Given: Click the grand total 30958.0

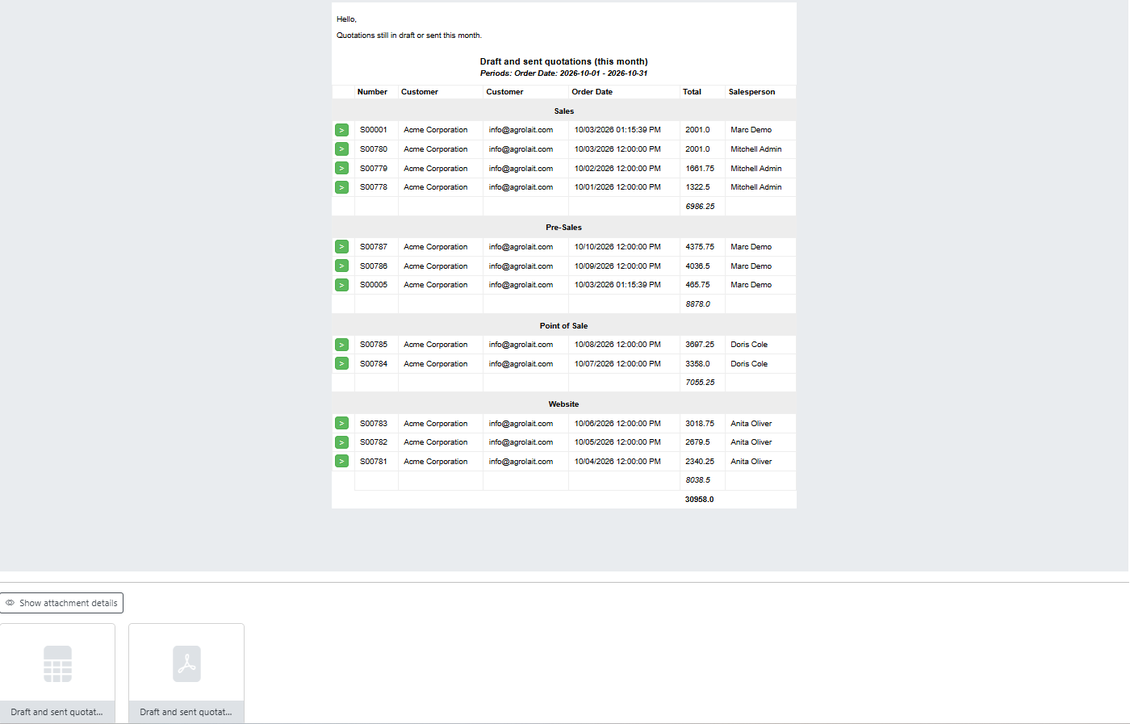Looking at the screenshot, I should click(x=699, y=499).
